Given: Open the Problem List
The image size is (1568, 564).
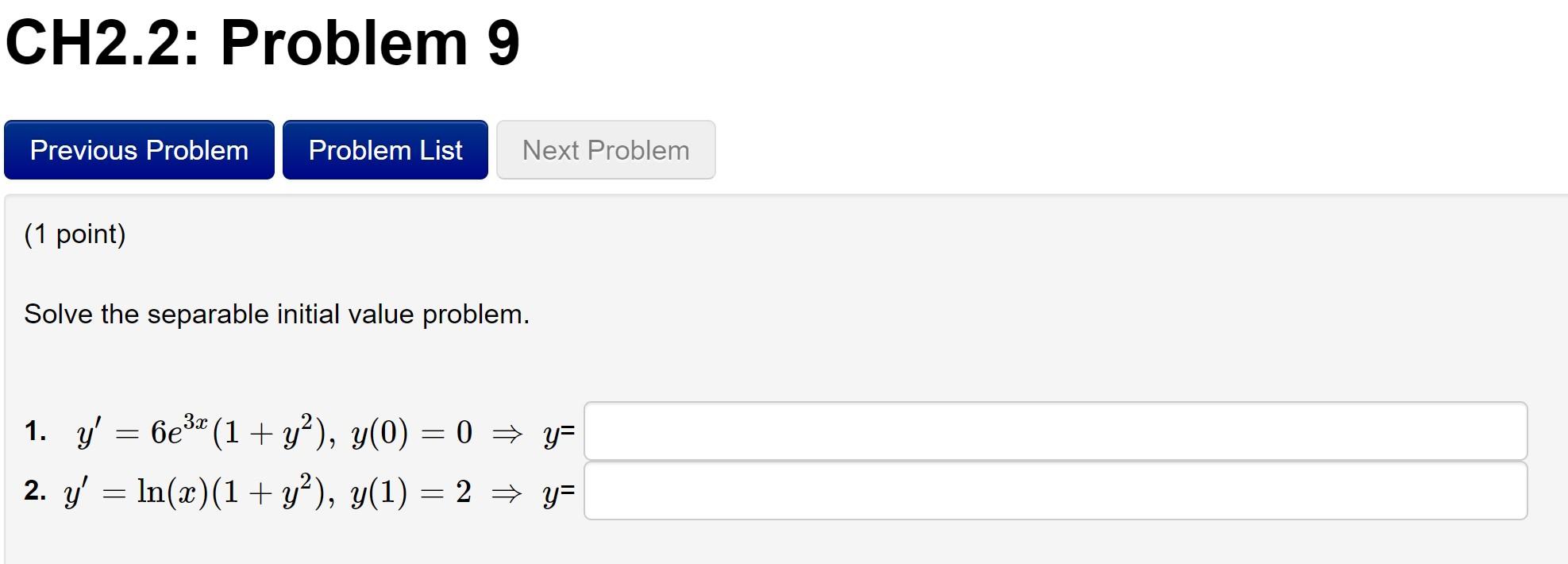Looking at the screenshot, I should tap(385, 149).
